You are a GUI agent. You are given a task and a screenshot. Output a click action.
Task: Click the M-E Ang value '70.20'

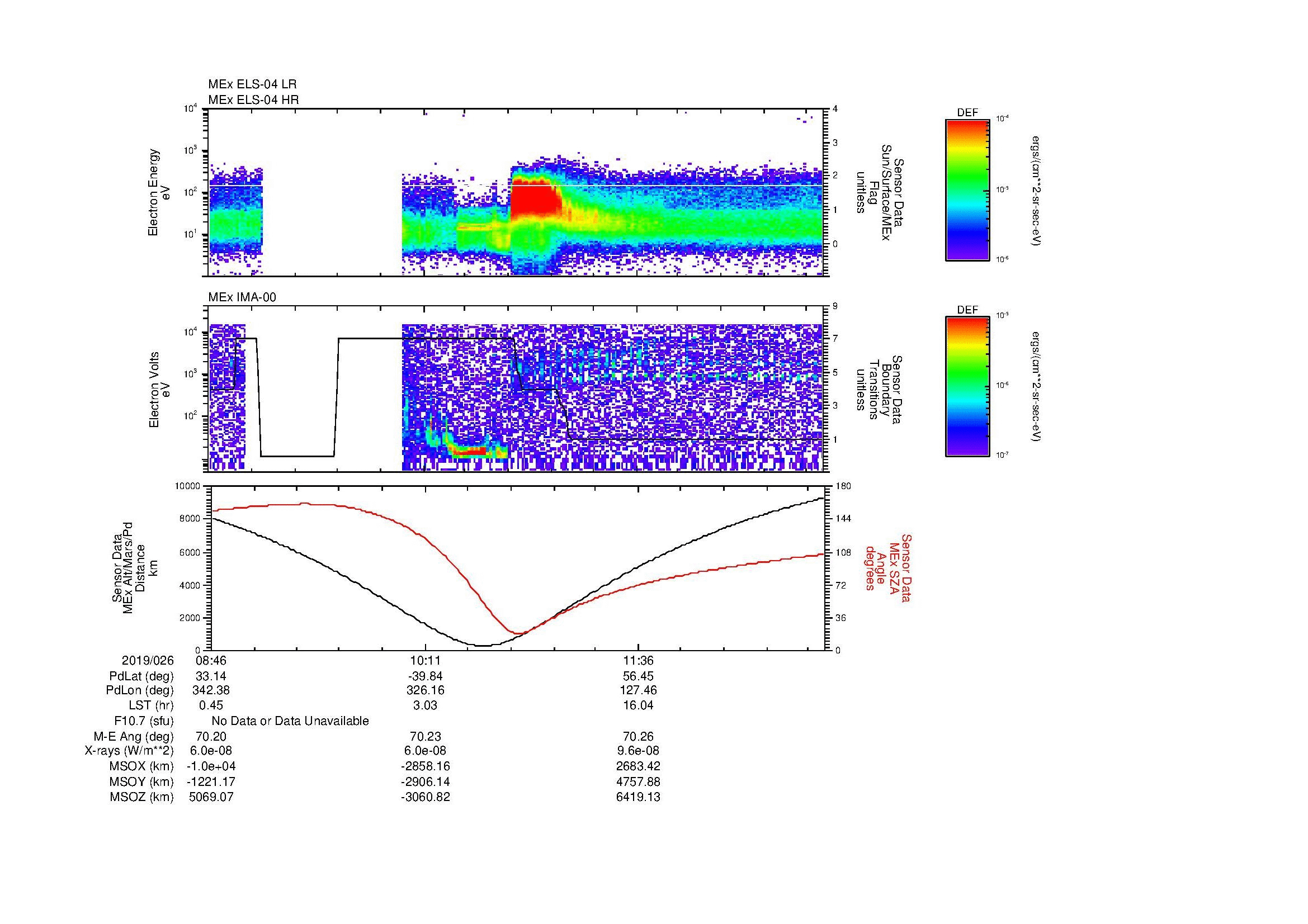(x=211, y=736)
